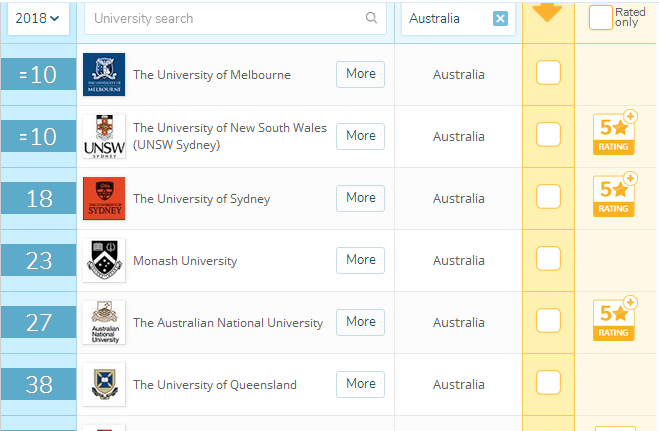The height and width of the screenshot is (431, 659).
Task: Open the Monash University link
Action: [x=185, y=261]
